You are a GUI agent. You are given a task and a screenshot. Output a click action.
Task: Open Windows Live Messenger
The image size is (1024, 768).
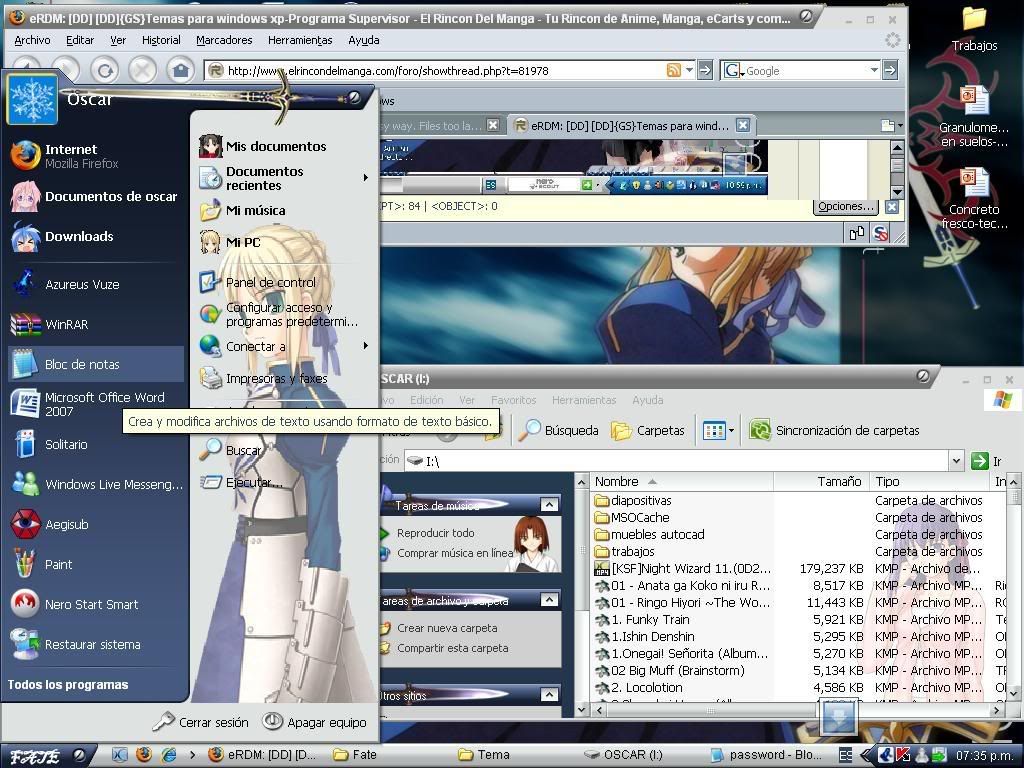(96, 484)
